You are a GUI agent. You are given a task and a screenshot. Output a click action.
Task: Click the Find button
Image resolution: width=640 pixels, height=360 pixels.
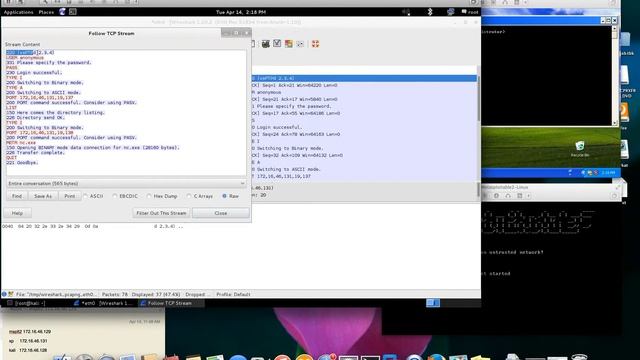pyautogui.click(x=17, y=196)
